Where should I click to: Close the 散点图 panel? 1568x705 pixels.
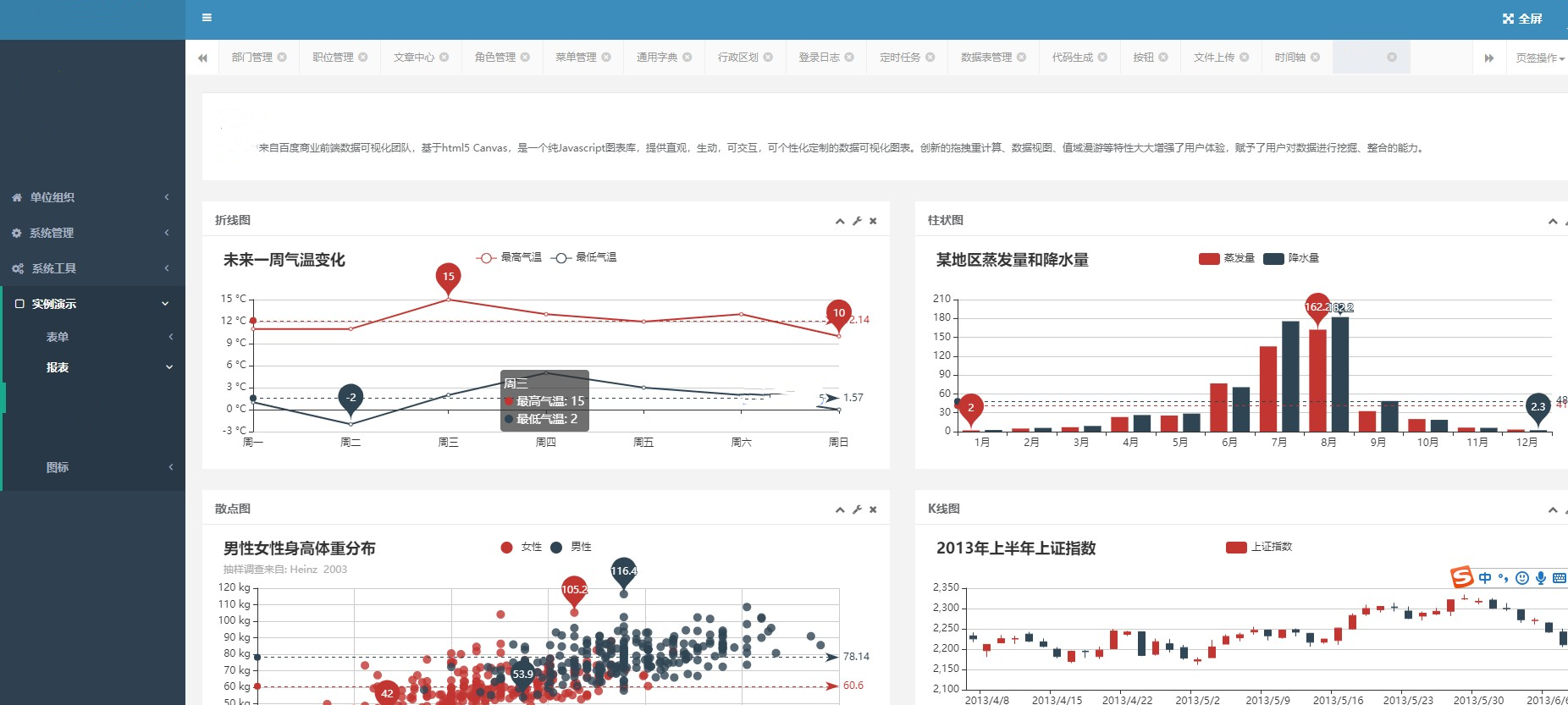point(873,509)
